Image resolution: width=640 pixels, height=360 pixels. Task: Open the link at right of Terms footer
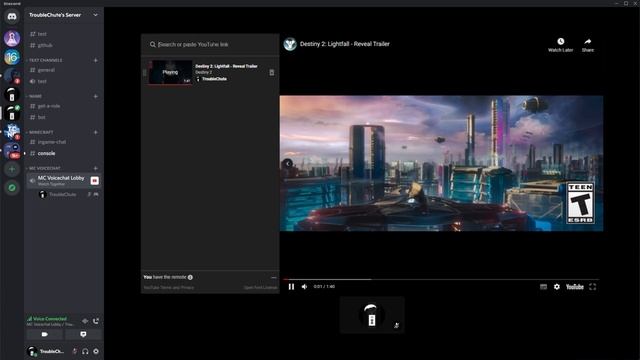[x=260, y=287]
